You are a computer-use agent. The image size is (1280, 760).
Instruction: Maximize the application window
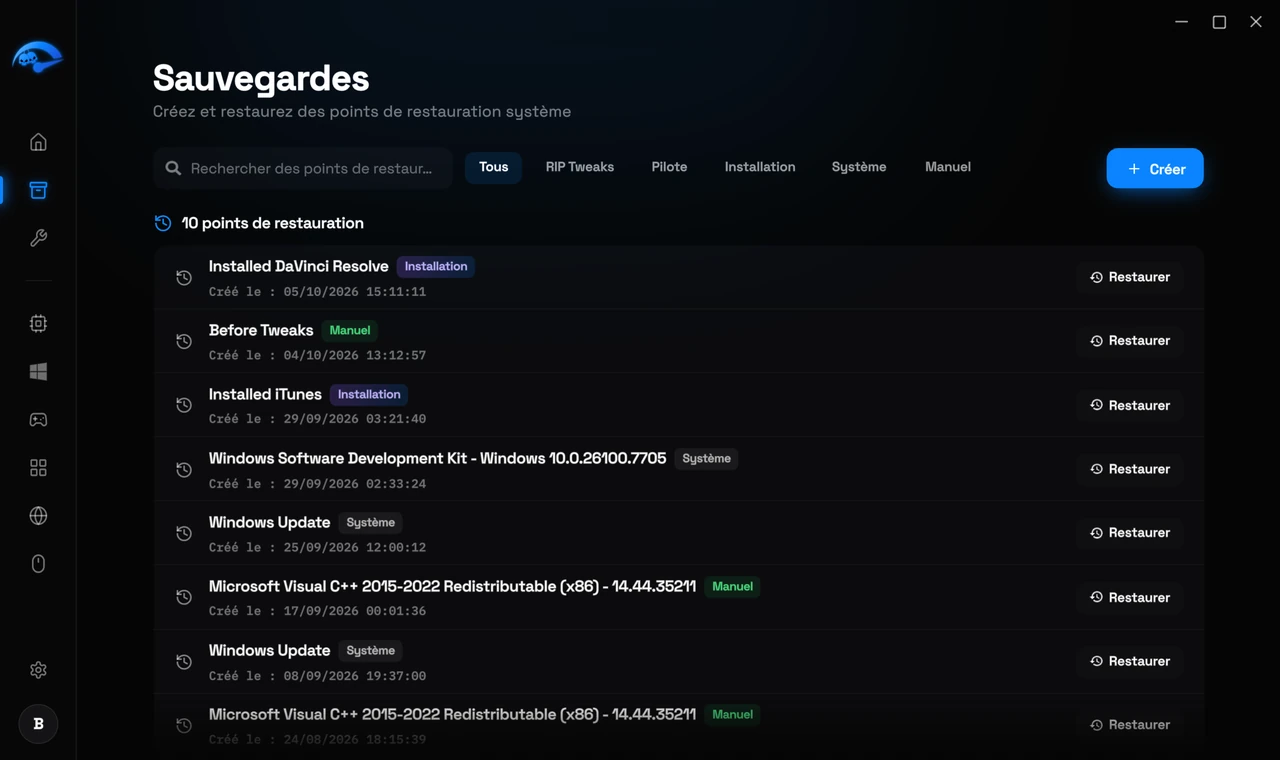click(1219, 22)
